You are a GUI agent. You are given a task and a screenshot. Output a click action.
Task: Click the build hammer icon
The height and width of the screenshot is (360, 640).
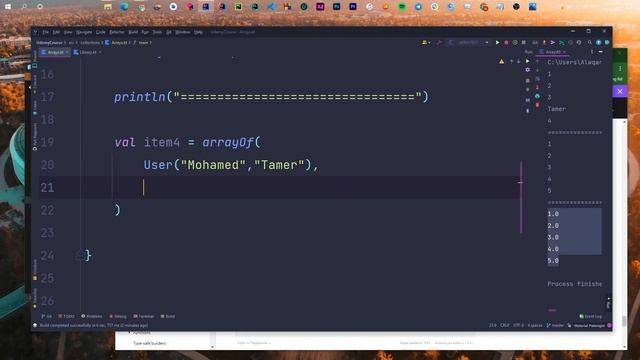[x=439, y=42]
